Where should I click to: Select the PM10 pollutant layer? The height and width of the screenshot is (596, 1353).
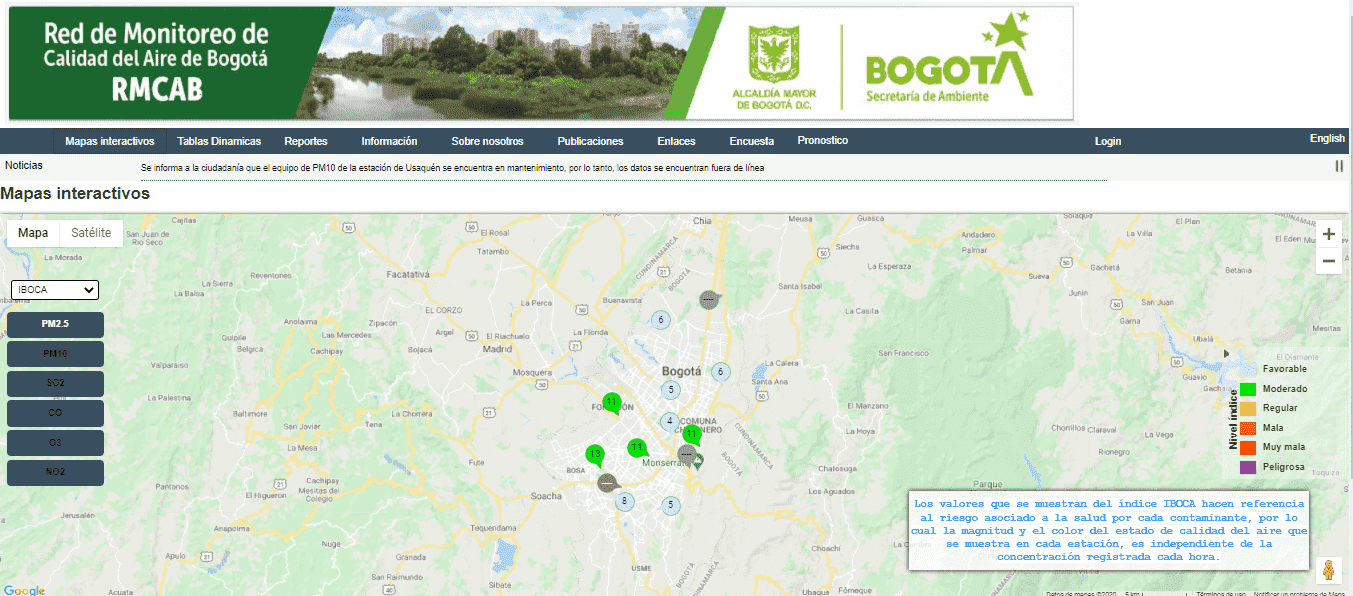coord(55,354)
